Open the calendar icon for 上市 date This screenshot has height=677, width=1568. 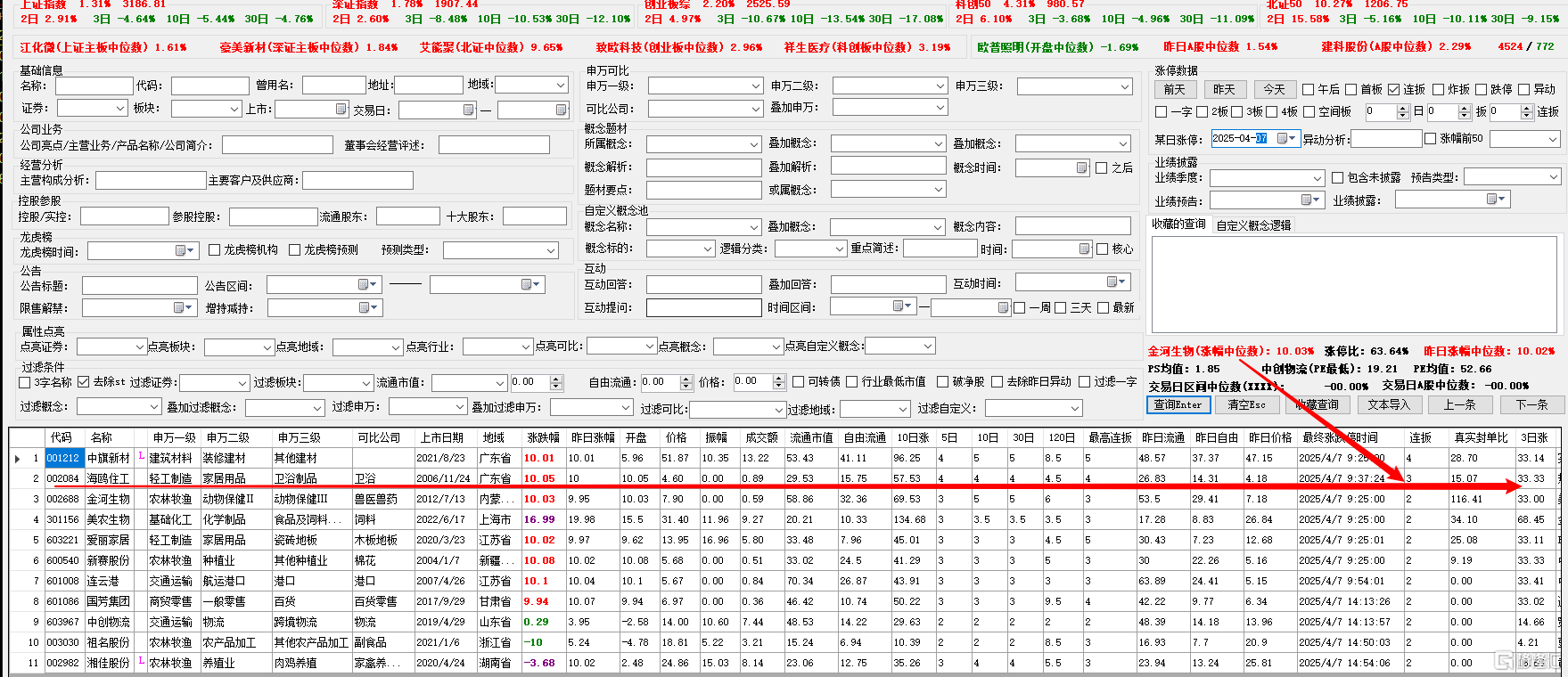(341, 109)
